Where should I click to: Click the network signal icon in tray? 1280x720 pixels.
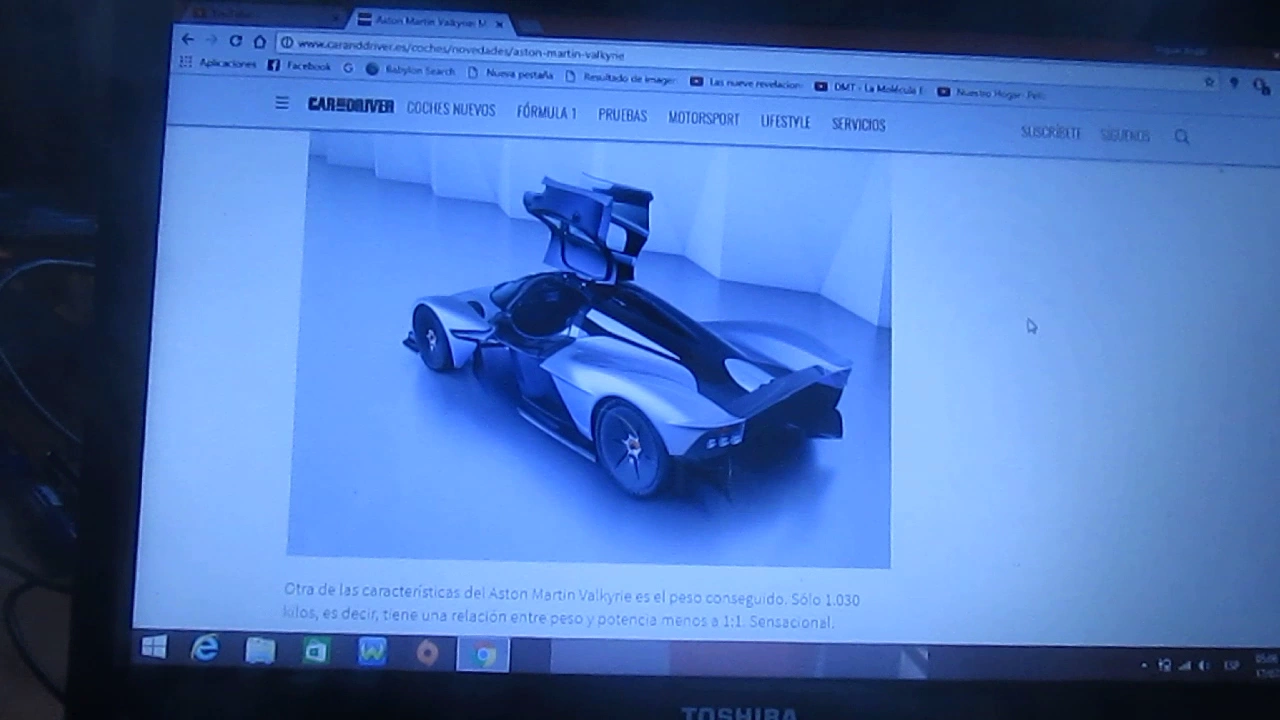[x=1185, y=665]
